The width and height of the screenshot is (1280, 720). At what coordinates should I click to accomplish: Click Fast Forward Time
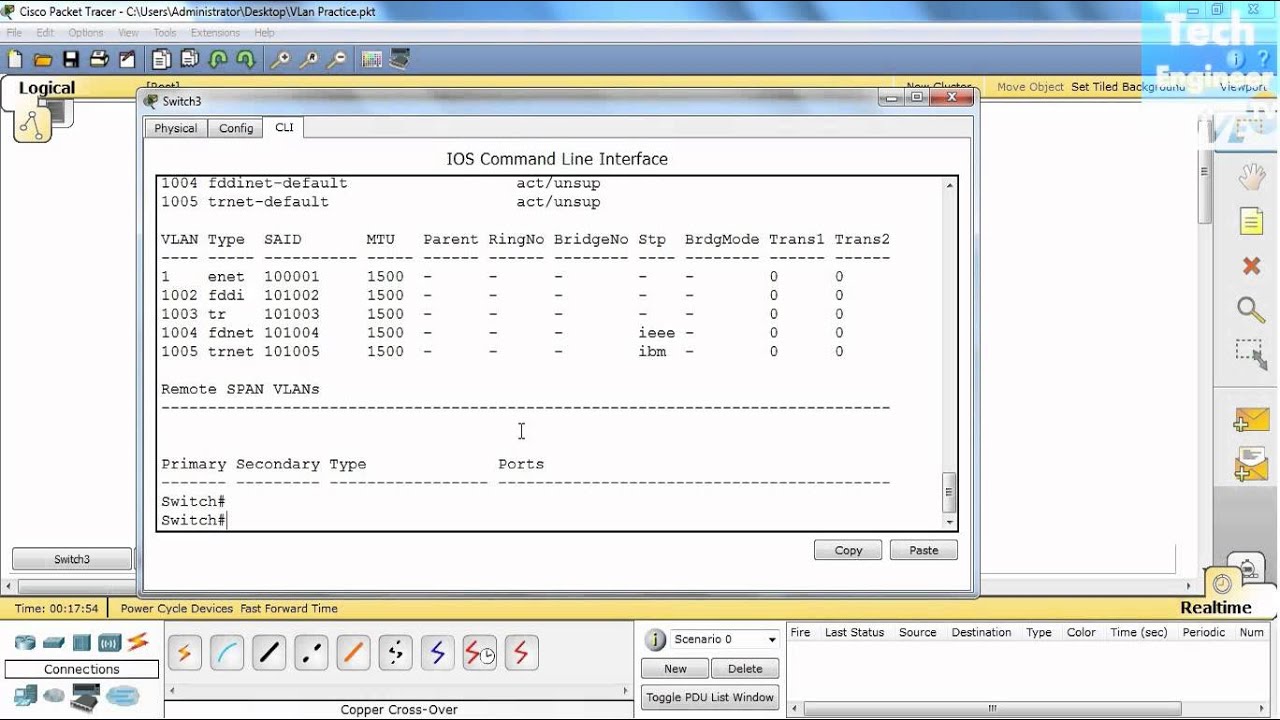(289, 608)
